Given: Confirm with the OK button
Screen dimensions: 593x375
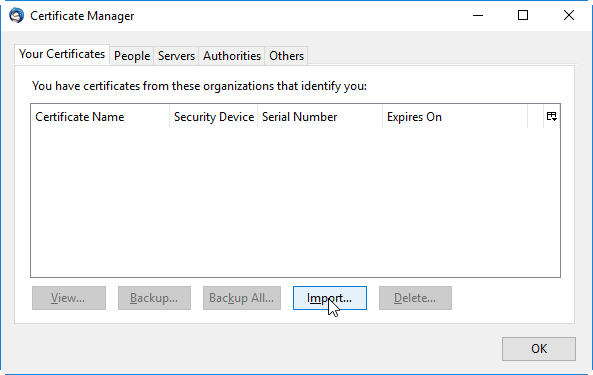Looking at the screenshot, I should pyautogui.click(x=539, y=349).
